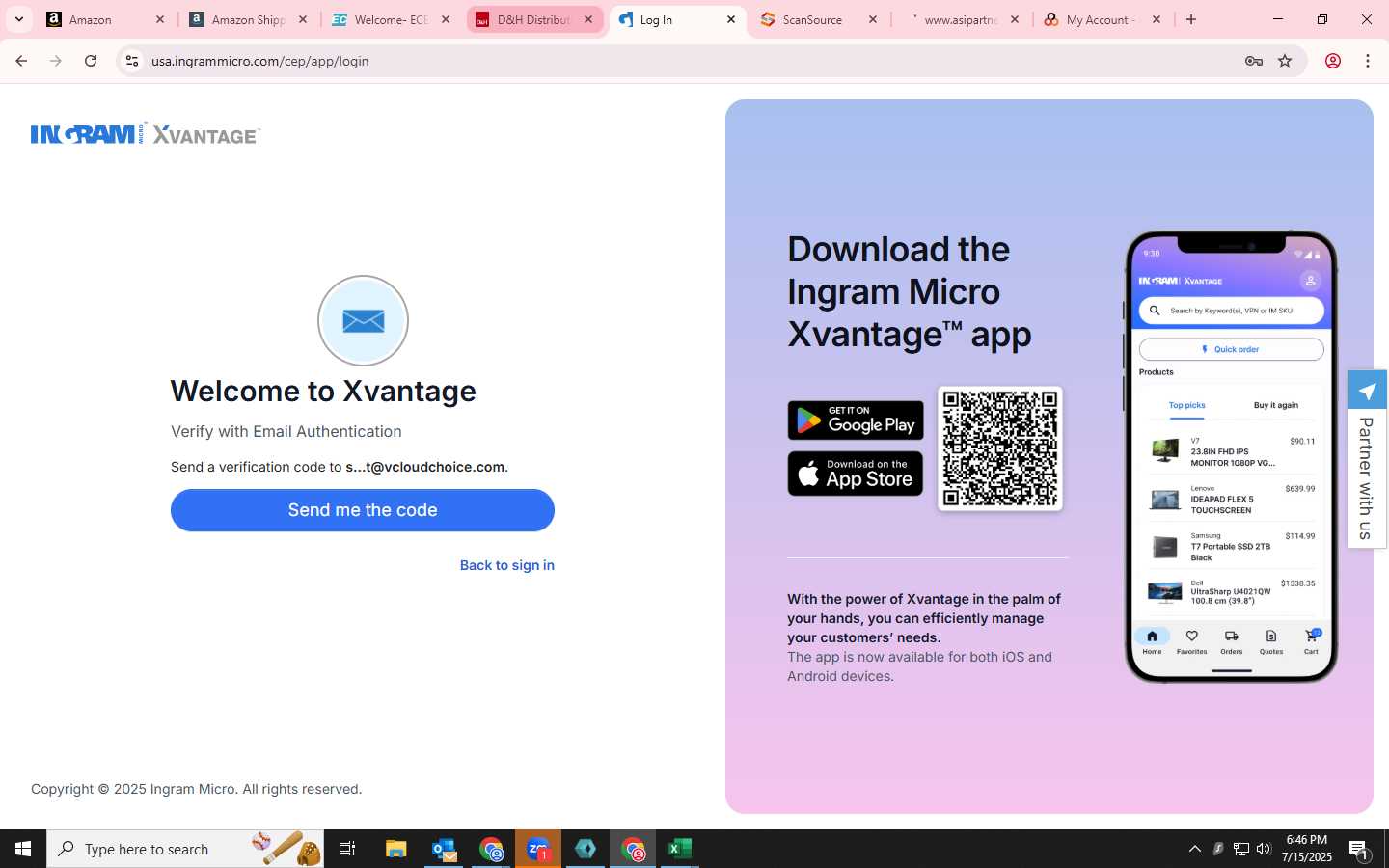This screenshot has height=868, width=1389.
Task: Open the taskbar clock and date
Action: click(1306, 849)
